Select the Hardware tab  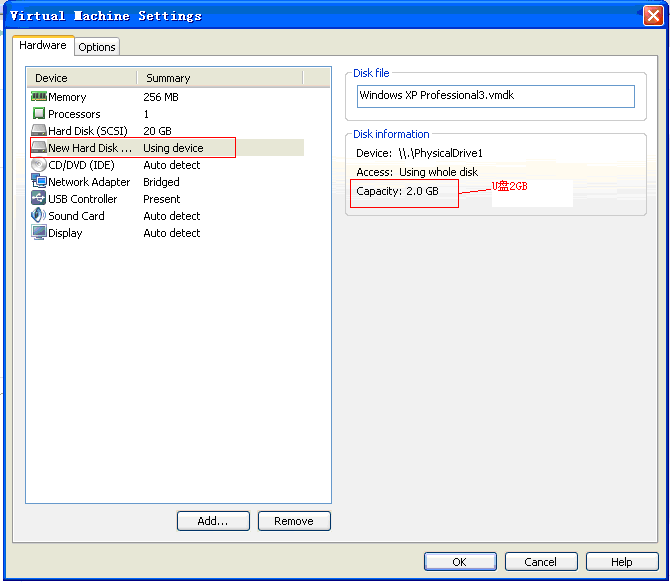click(x=43, y=45)
